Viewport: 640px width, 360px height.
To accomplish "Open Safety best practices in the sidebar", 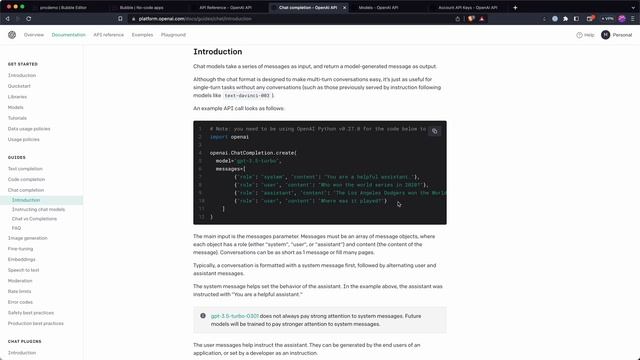I will point(31,313).
